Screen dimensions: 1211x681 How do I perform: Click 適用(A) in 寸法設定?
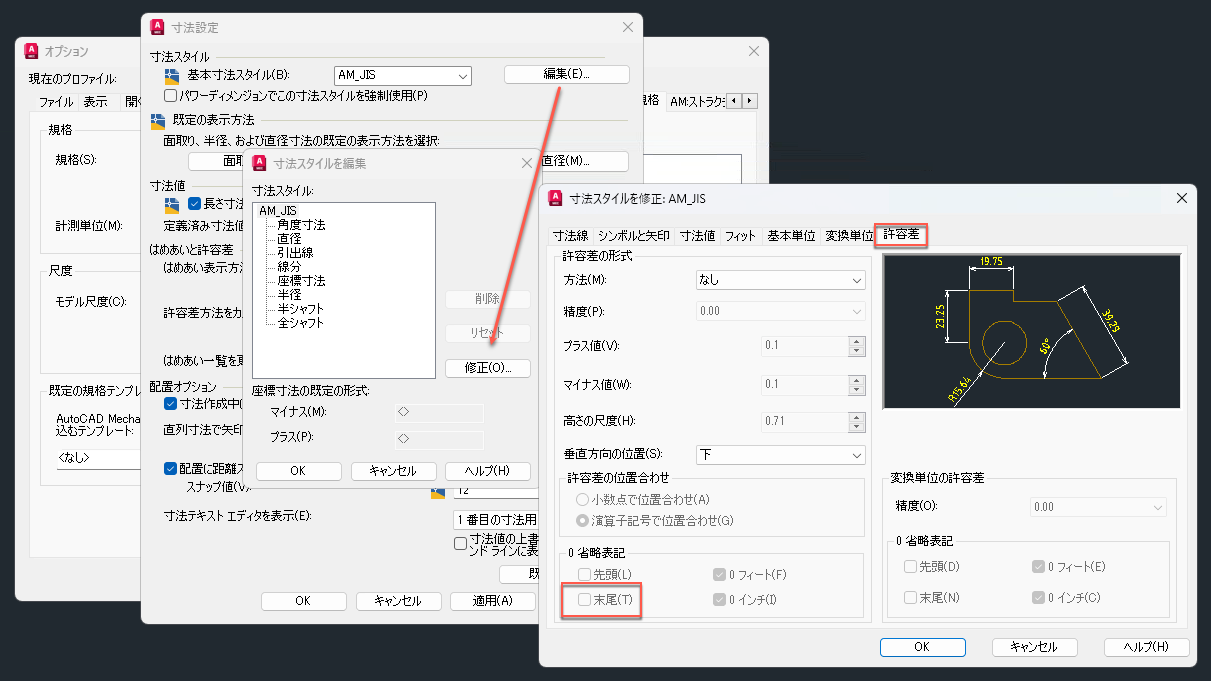click(492, 601)
